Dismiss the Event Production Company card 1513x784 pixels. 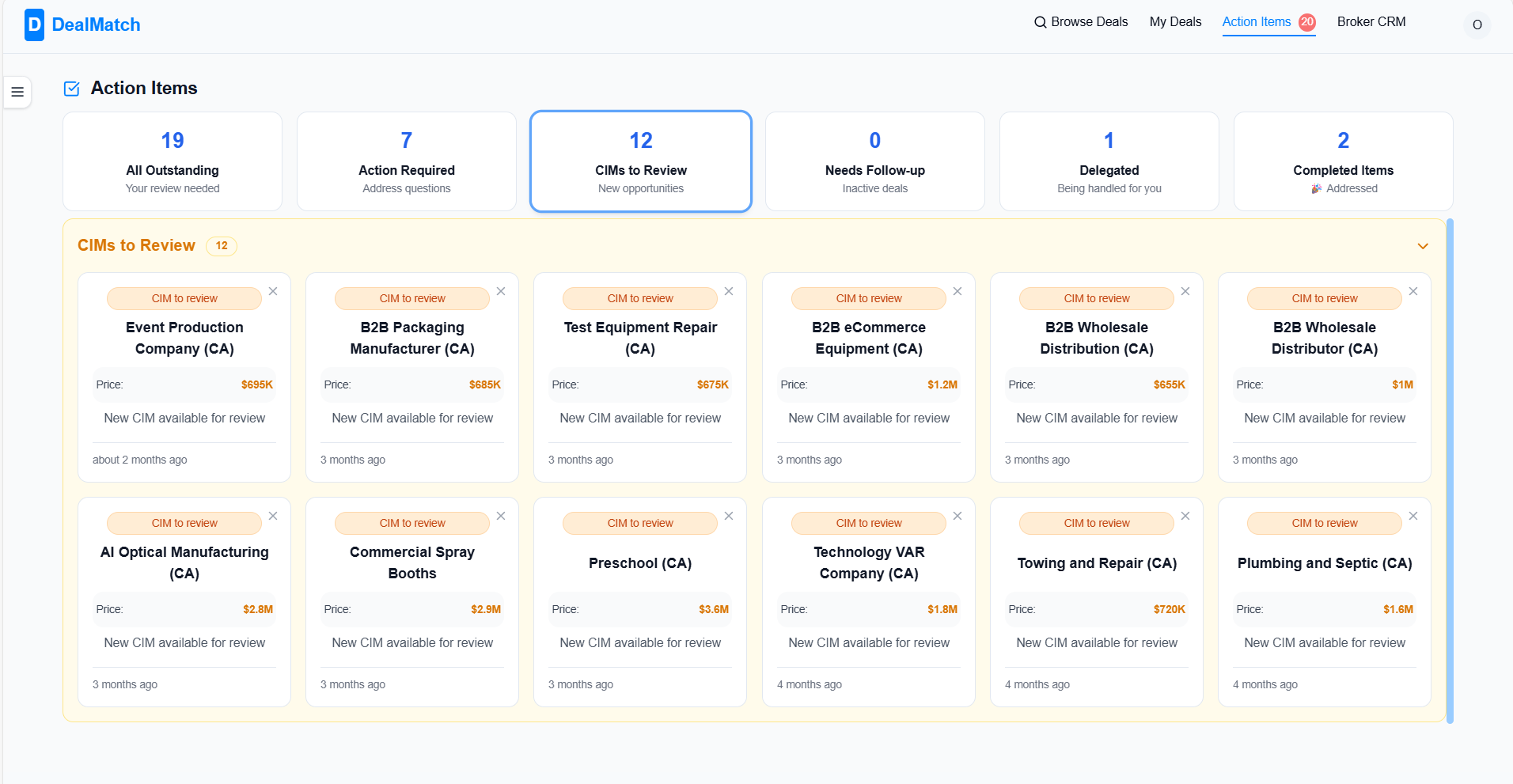(x=273, y=291)
